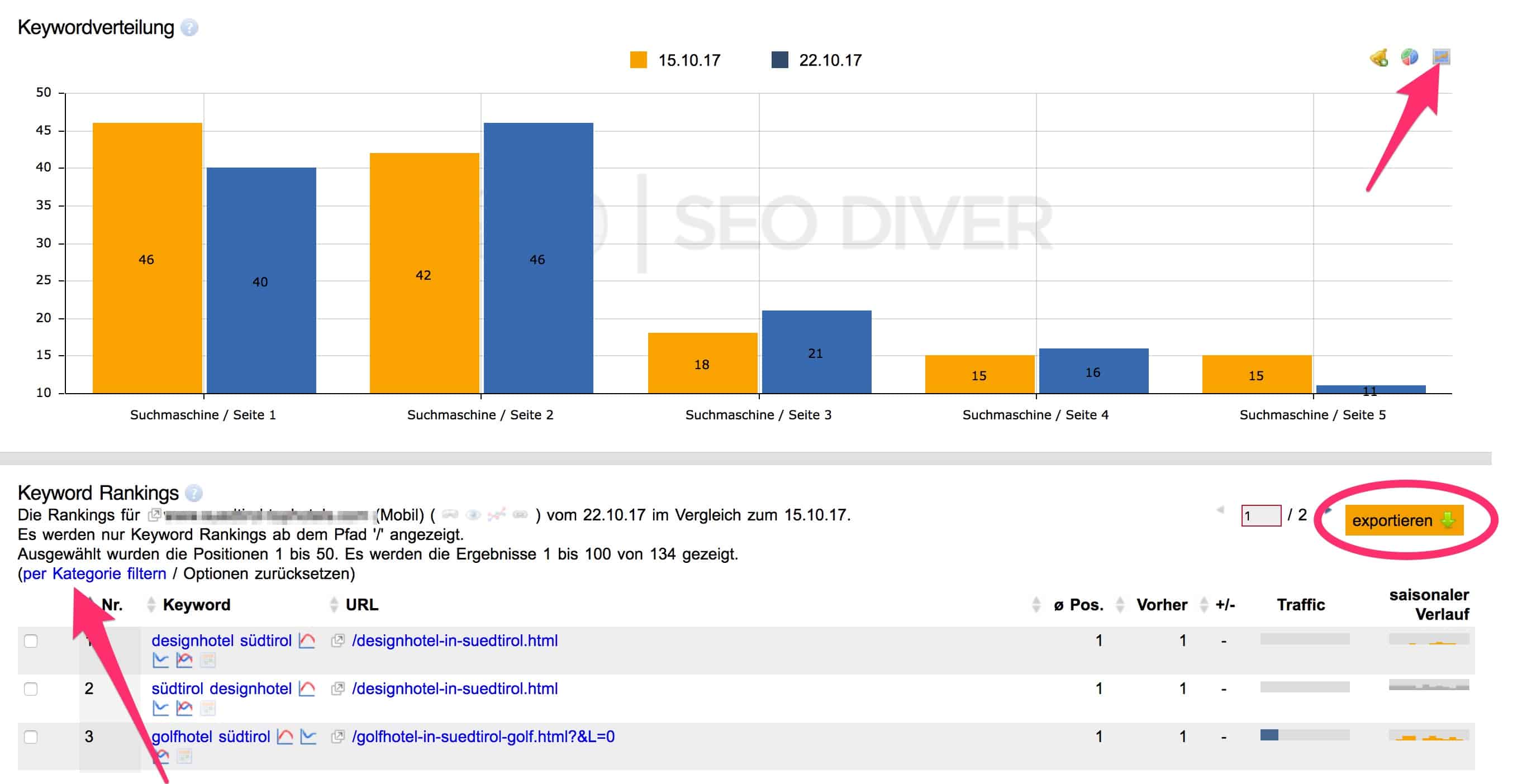This screenshot has height=784, width=1522.
Task: Open external link icon for golfhotel URL
Action: click(x=337, y=737)
